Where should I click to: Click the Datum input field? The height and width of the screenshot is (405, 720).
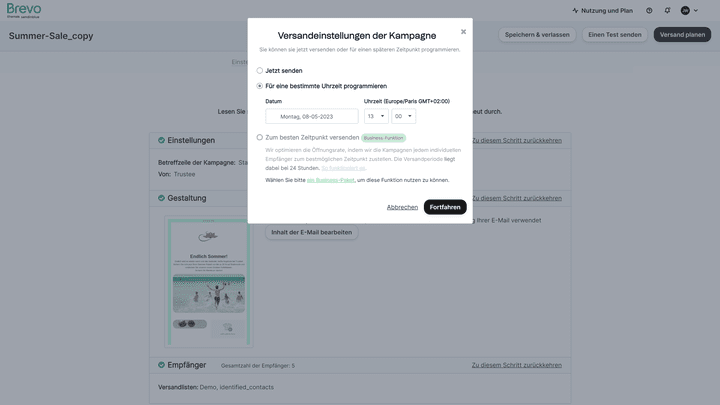(x=312, y=116)
